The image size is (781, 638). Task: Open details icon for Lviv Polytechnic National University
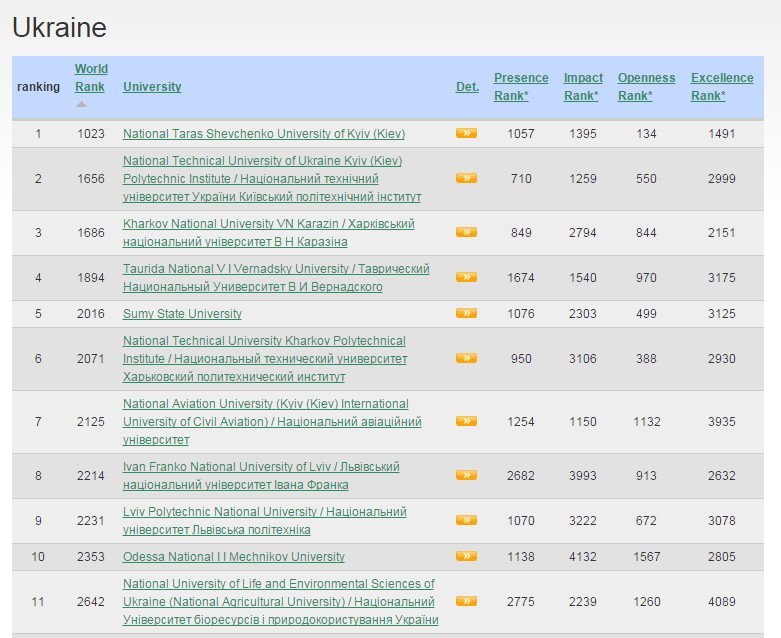coord(466,520)
